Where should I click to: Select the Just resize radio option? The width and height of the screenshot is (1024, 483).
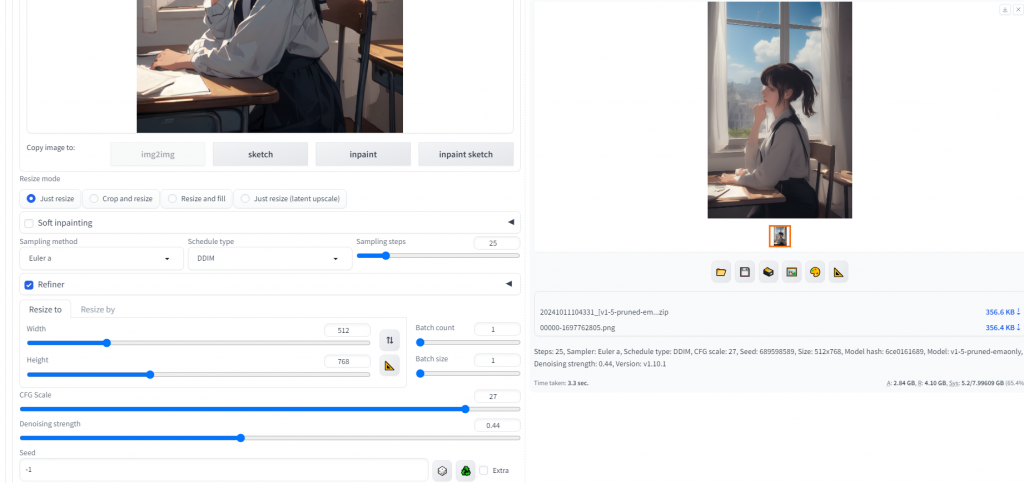50,198
